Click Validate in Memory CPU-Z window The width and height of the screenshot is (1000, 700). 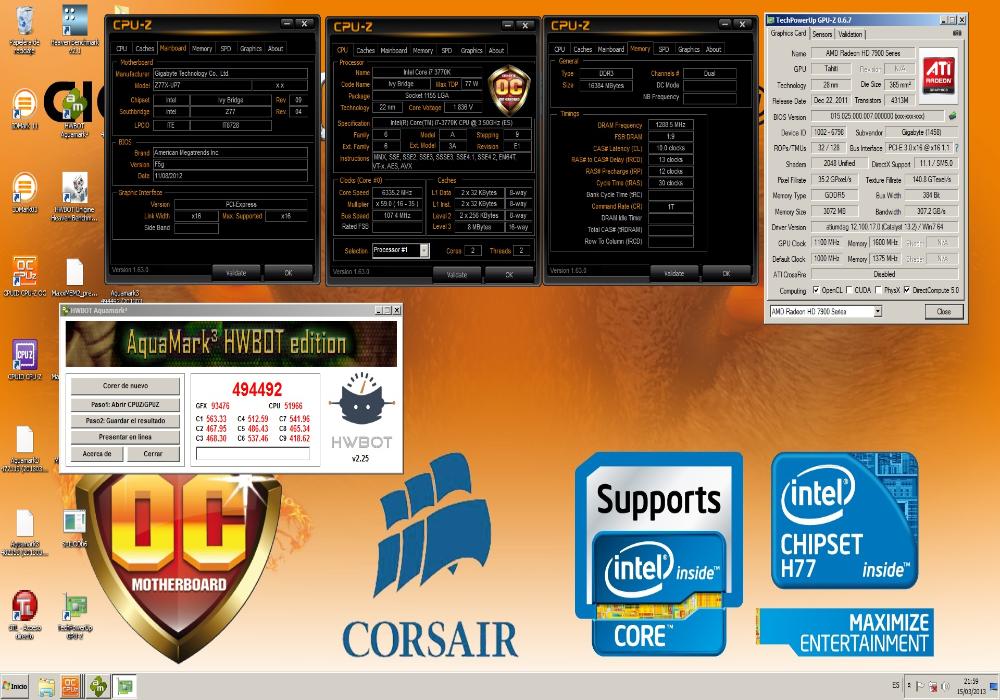click(x=674, y=273)
